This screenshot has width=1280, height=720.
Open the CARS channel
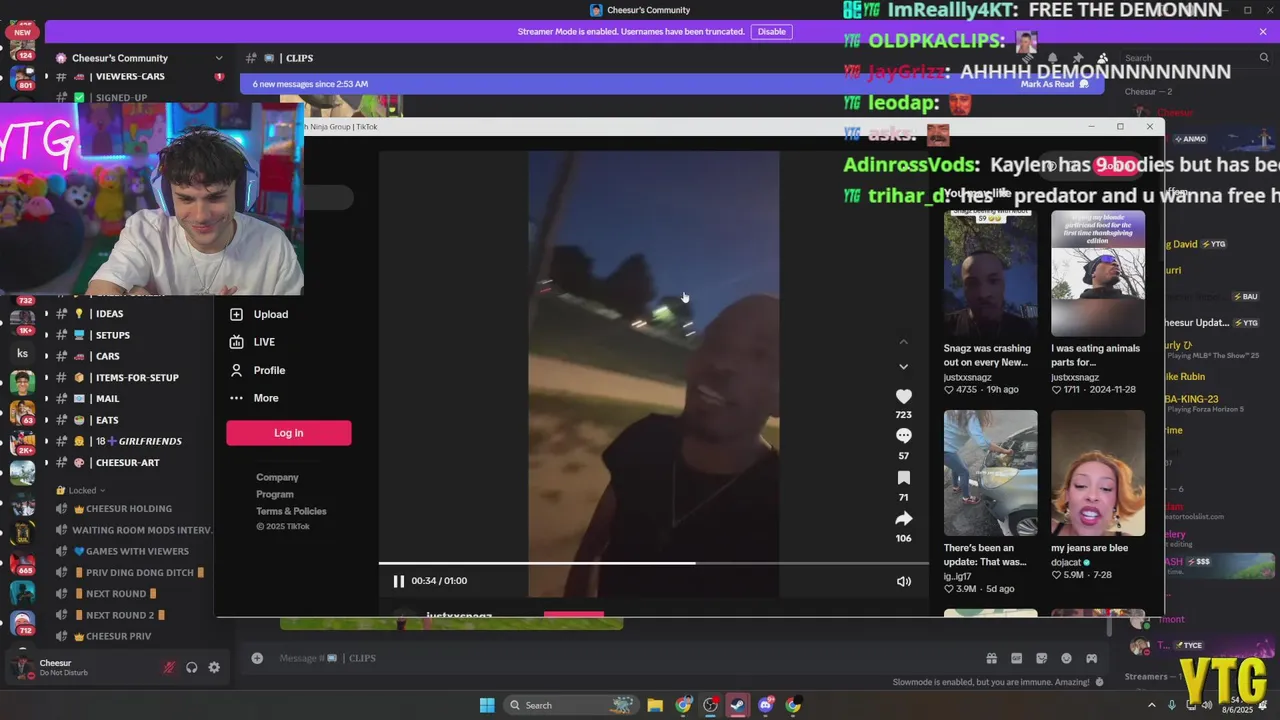(x=107, y=356)
